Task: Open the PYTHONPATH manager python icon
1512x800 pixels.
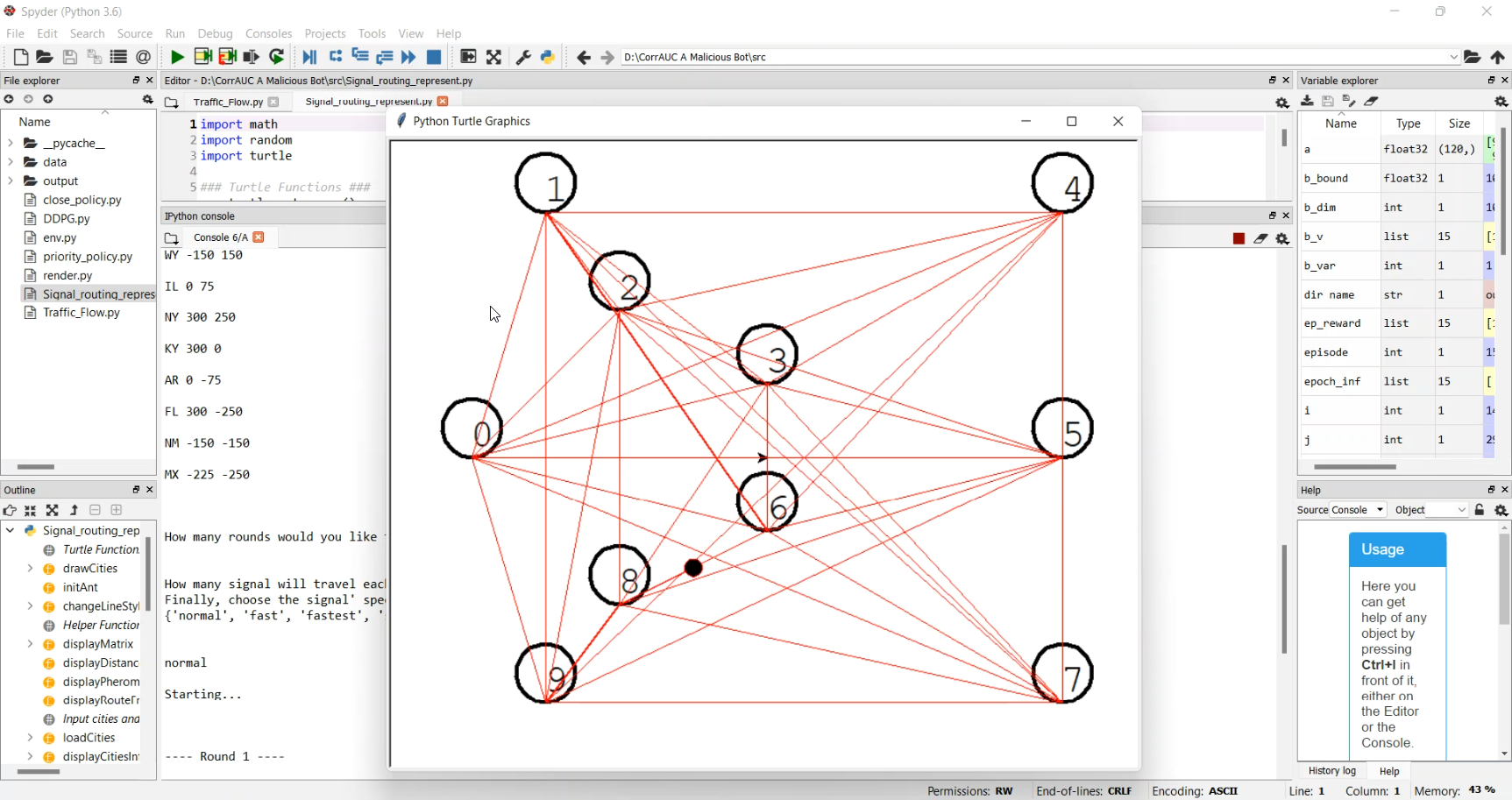Action: click(548, 57)
